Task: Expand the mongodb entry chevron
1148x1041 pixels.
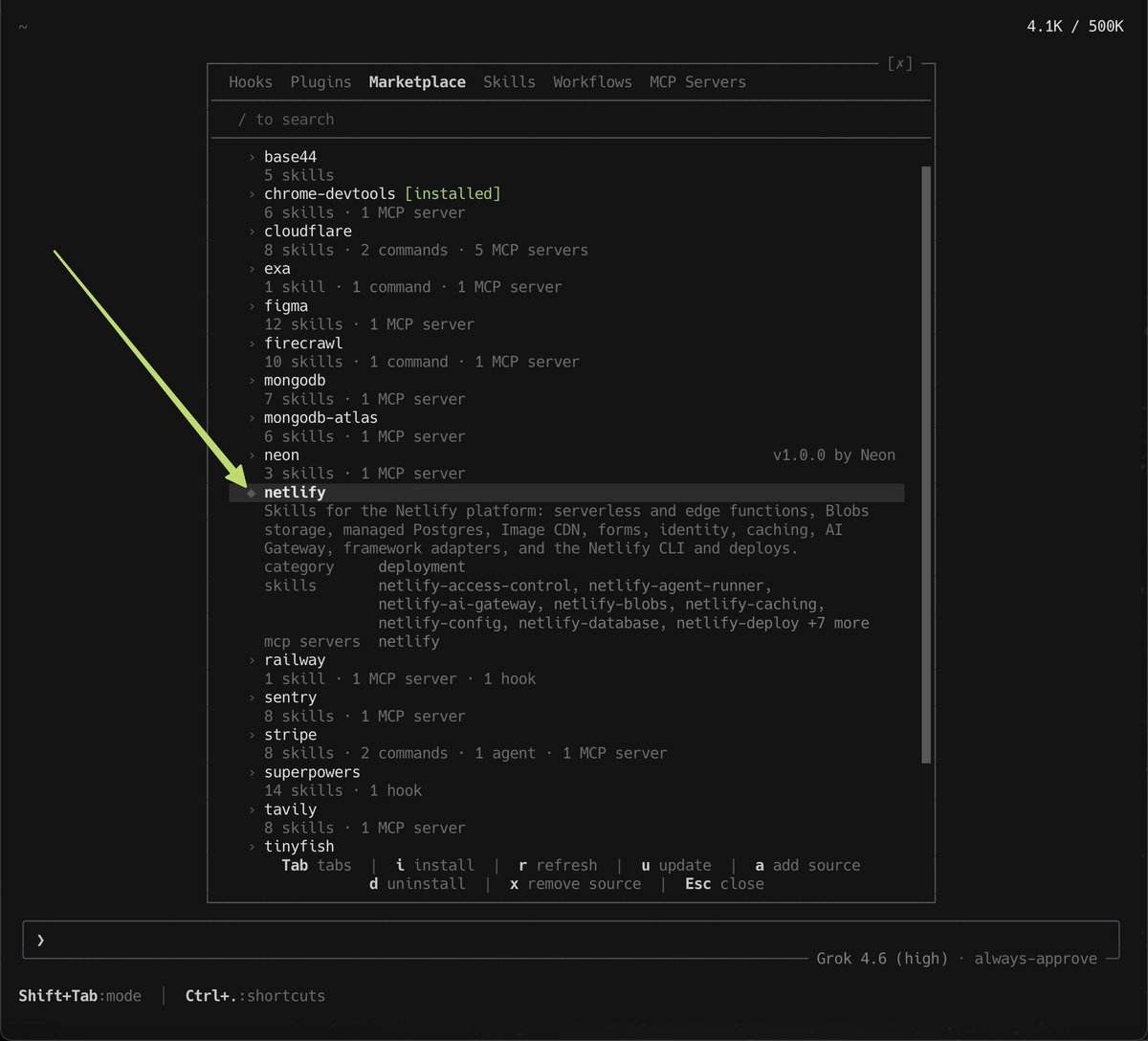Action: (252, 381)
